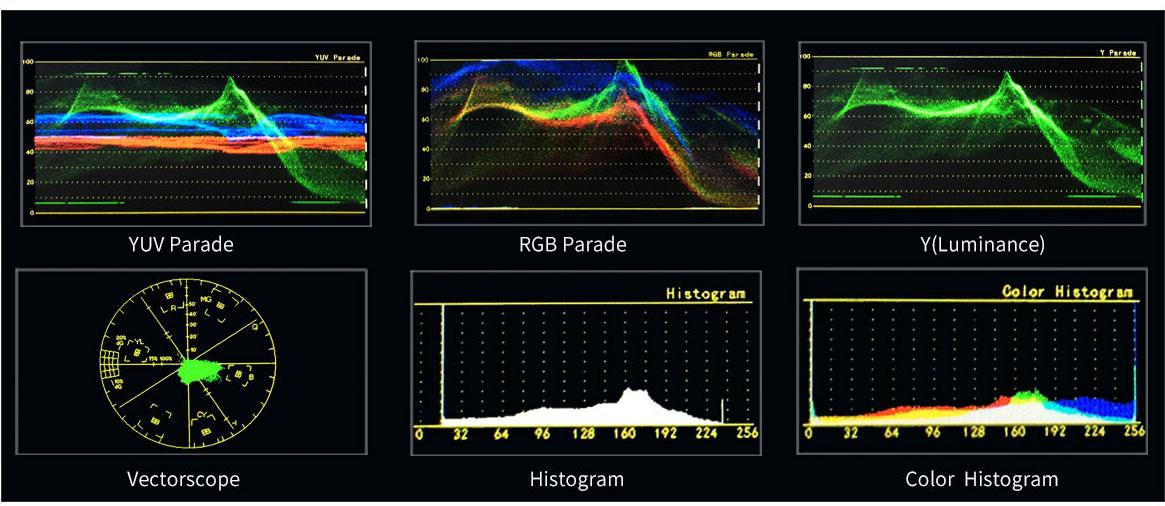Click the yellow "Color Histogram" title inside graph
The image size is (1165, 506).
coord(1068,291)
